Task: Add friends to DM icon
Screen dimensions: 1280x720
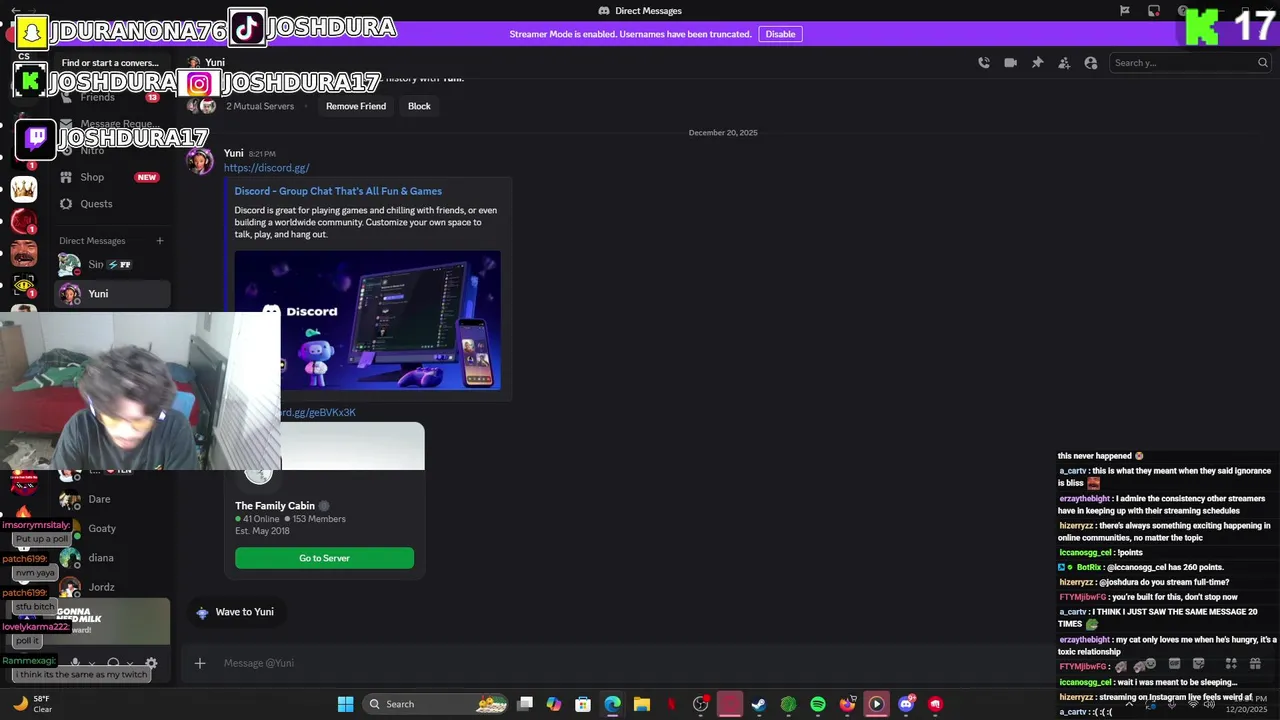Action: (1064, 63)
